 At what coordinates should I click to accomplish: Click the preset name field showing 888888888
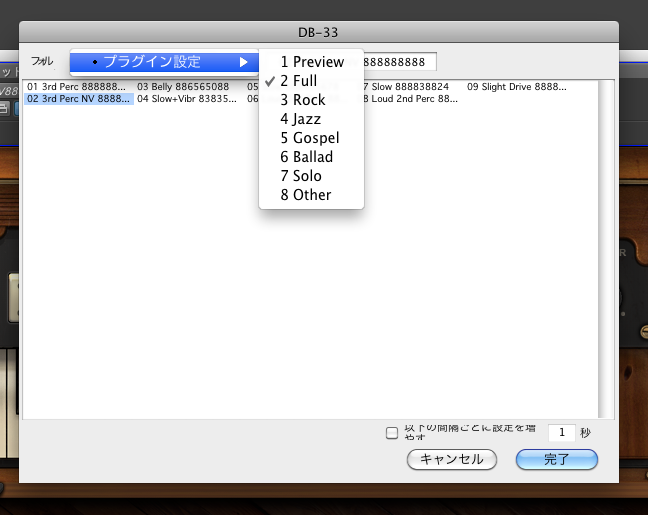point(400,62)
